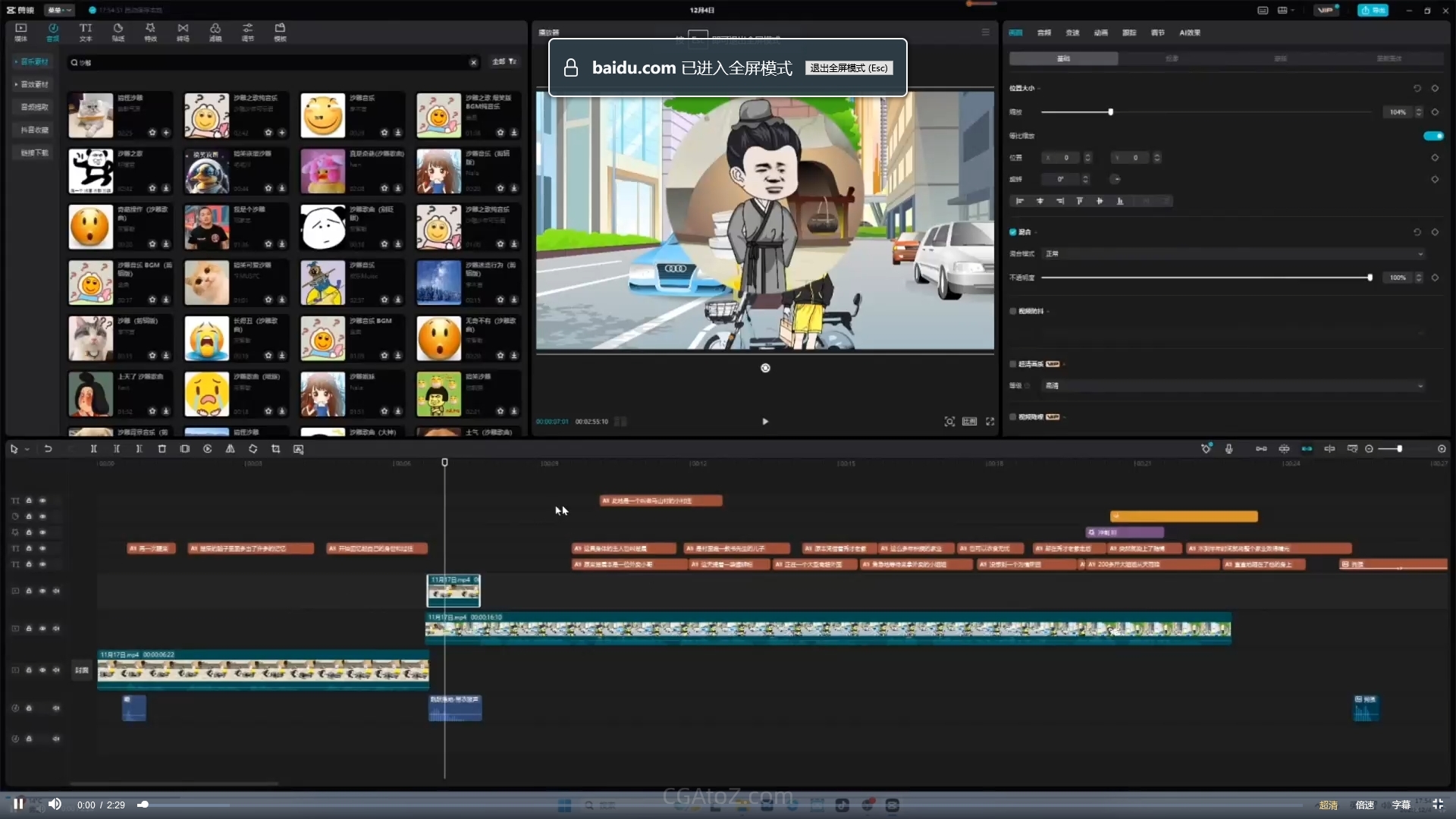The width and height of the screenshot is (1456, 819).
Task: Toggle eye visibility on top text track
Action: (42, 500)
